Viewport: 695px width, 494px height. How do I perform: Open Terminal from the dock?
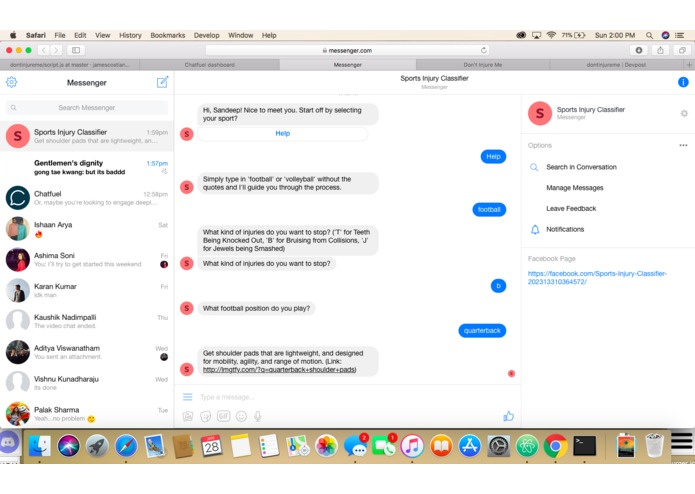point(585,446)
